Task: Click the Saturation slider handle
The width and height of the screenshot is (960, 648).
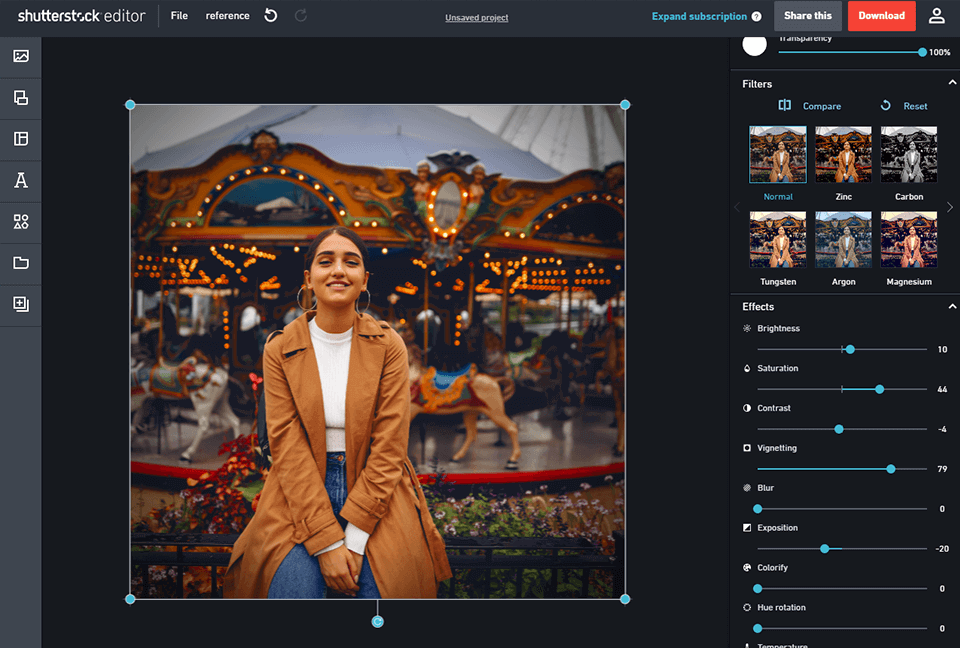Action: [x=879, y=389]
